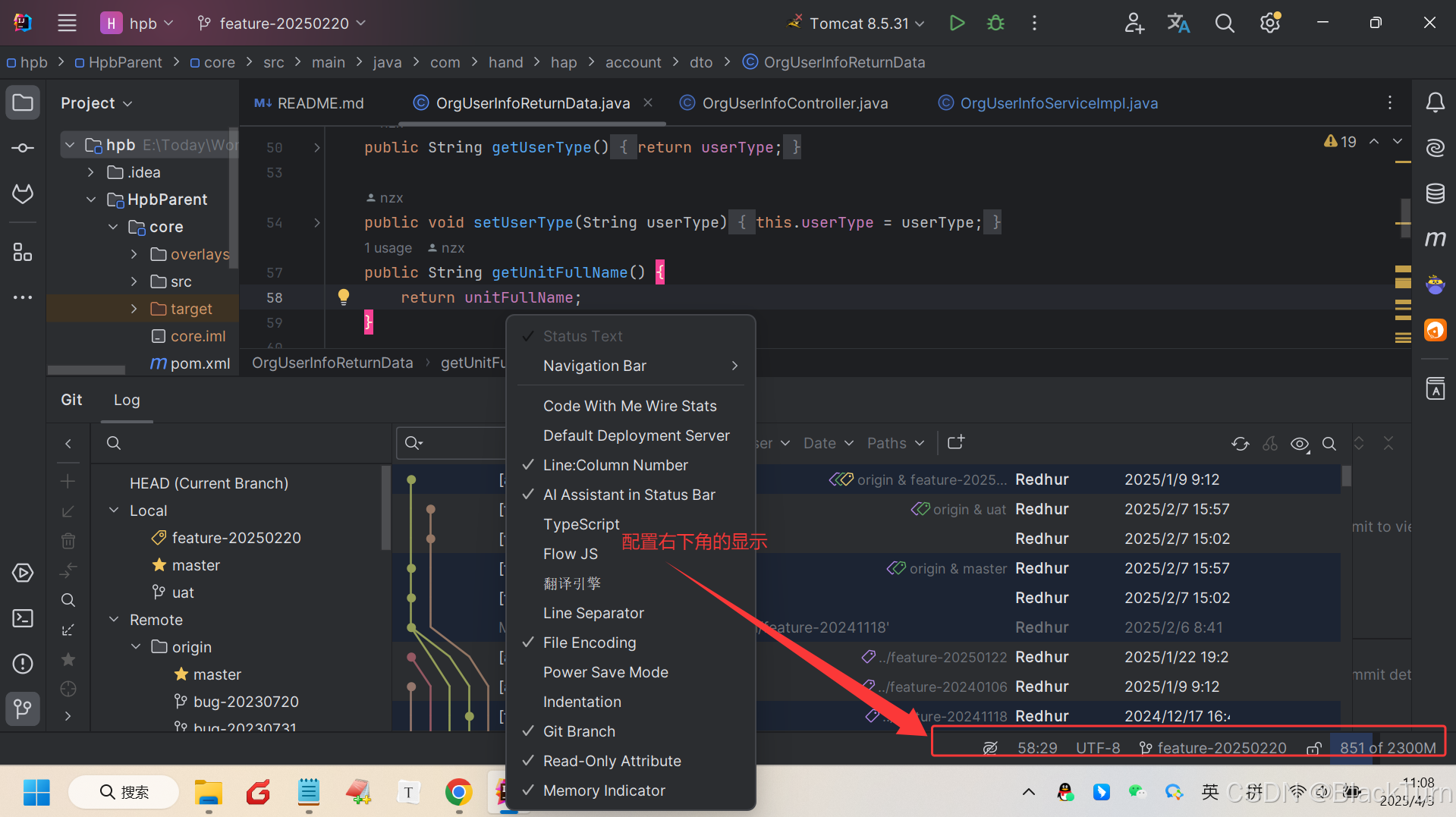Image resolution: width=1456 pixels, height=817 pixels.
Task: Click the project tree horizontal scrollbar
Action: [86, 370]
